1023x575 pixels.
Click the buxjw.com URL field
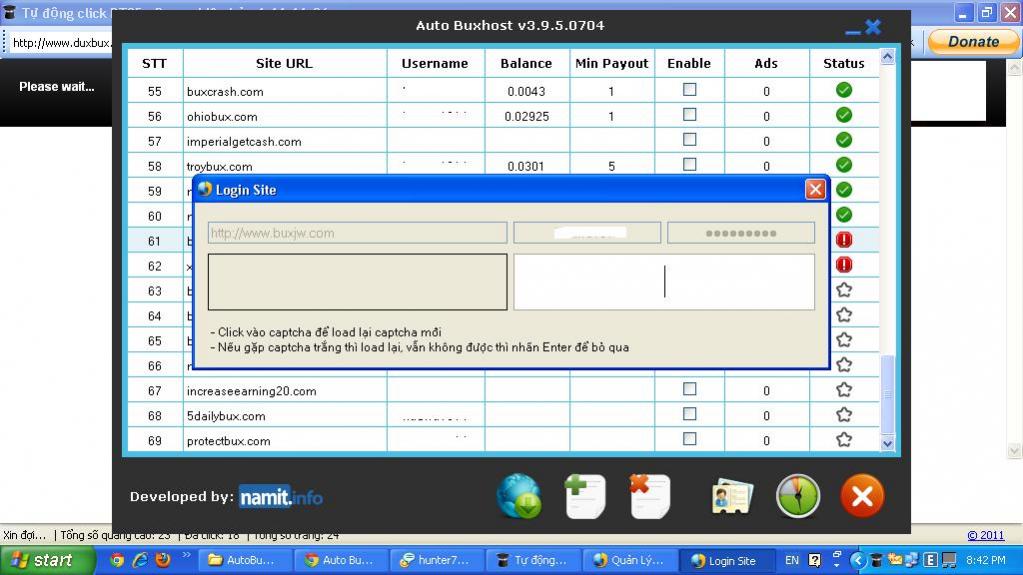coord(358,233)
